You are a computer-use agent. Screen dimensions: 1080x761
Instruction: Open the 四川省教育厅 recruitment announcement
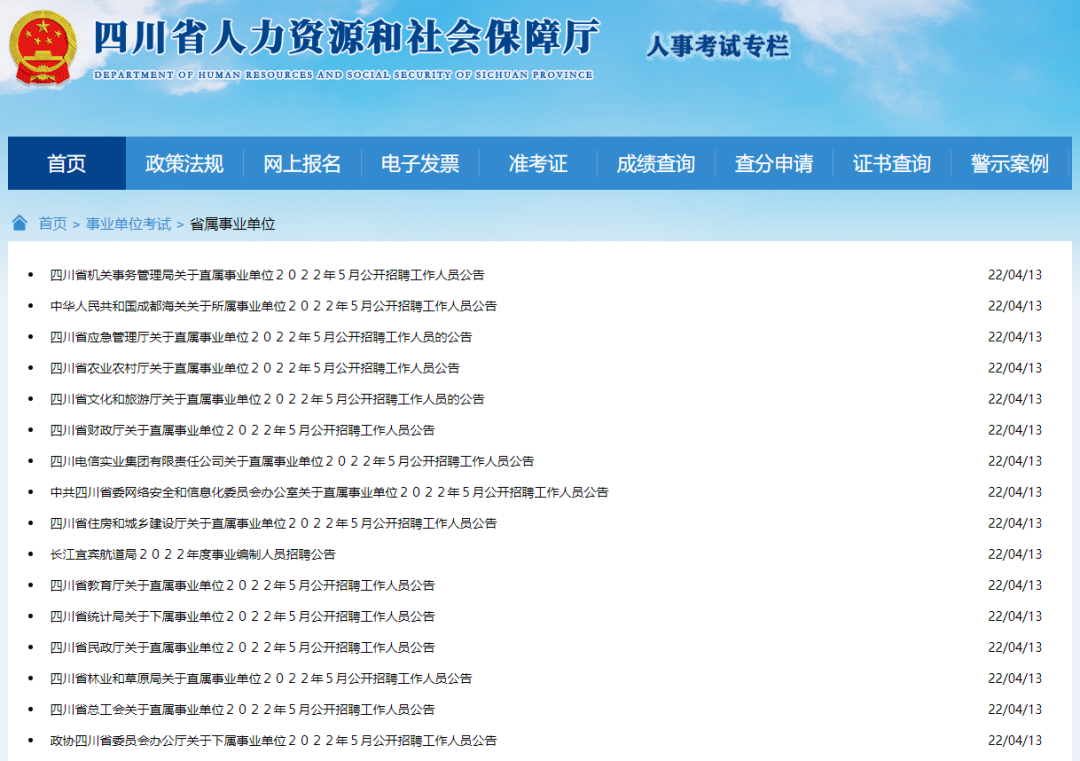[x=242, y=585]
